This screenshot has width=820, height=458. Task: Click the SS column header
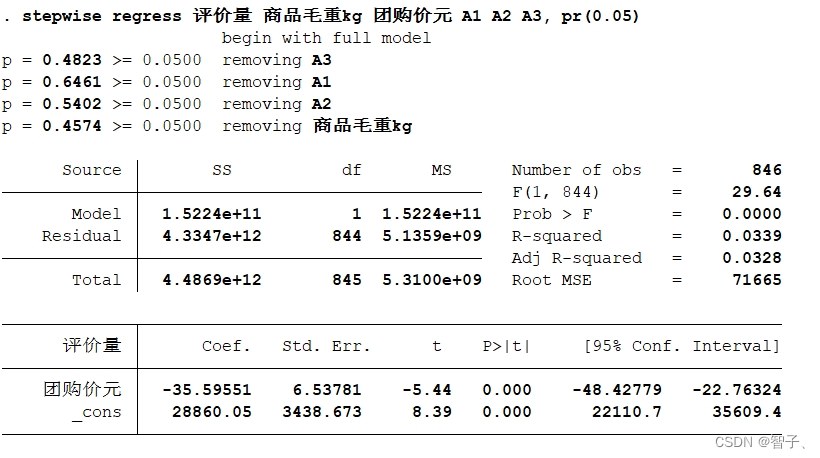click(222, 170)
